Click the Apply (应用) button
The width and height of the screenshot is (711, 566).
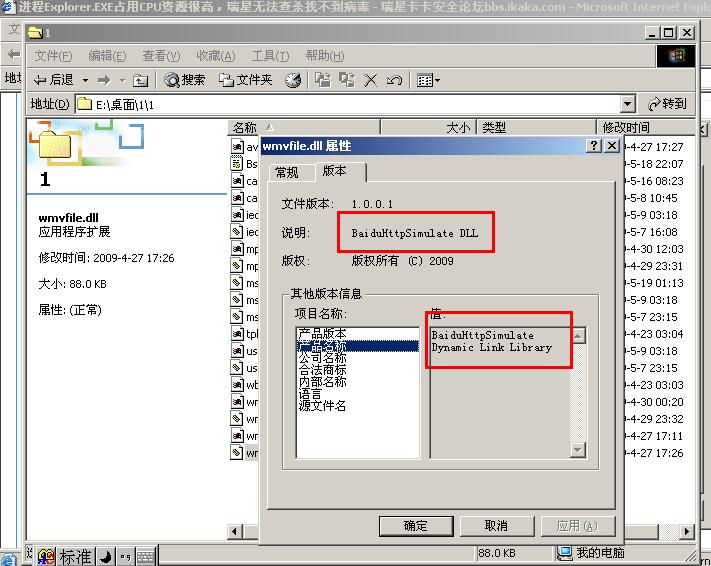(577, 526)
